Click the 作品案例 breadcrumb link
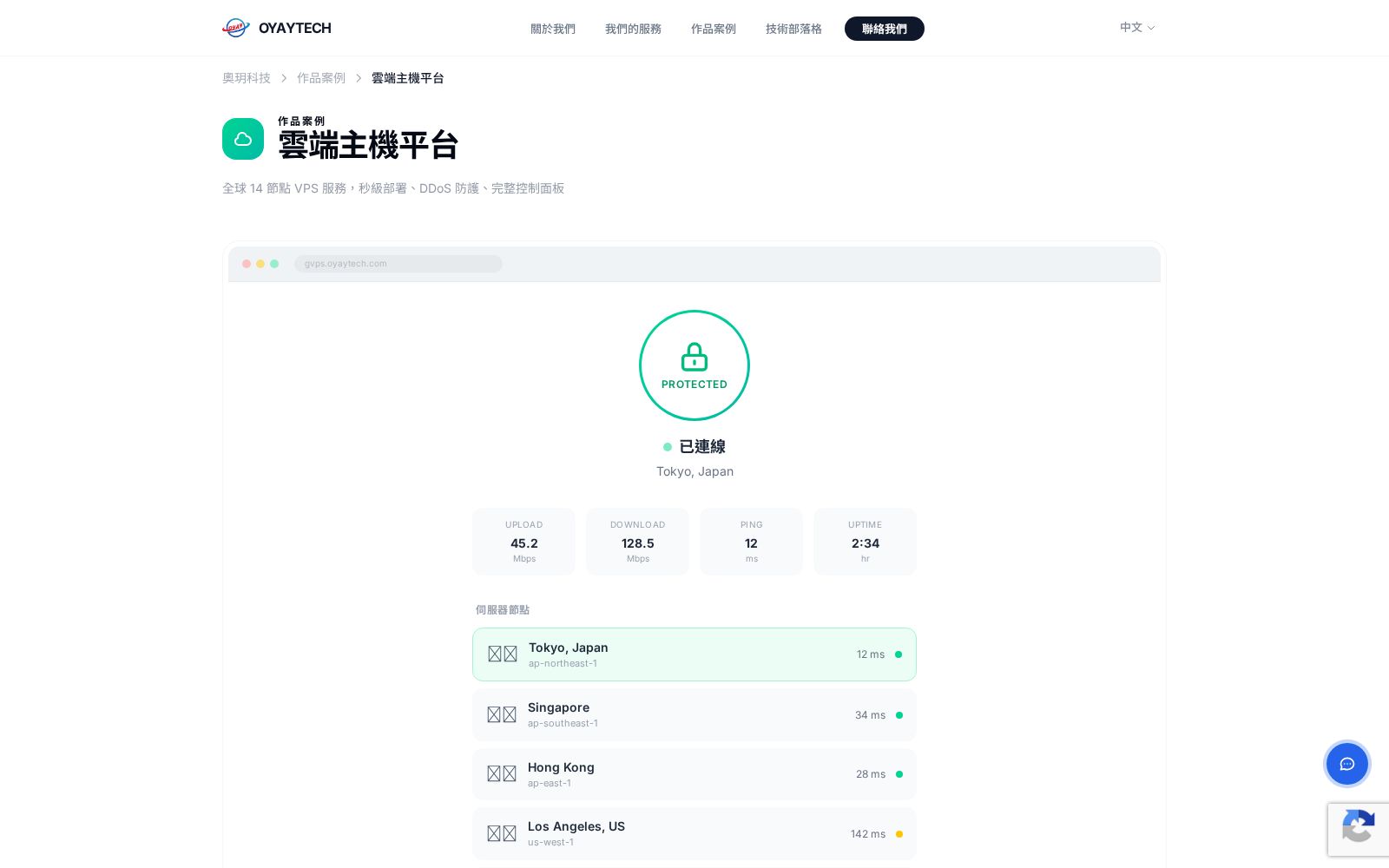The image size is (1389, 868). pyautogui.click(x=321, y=78)
